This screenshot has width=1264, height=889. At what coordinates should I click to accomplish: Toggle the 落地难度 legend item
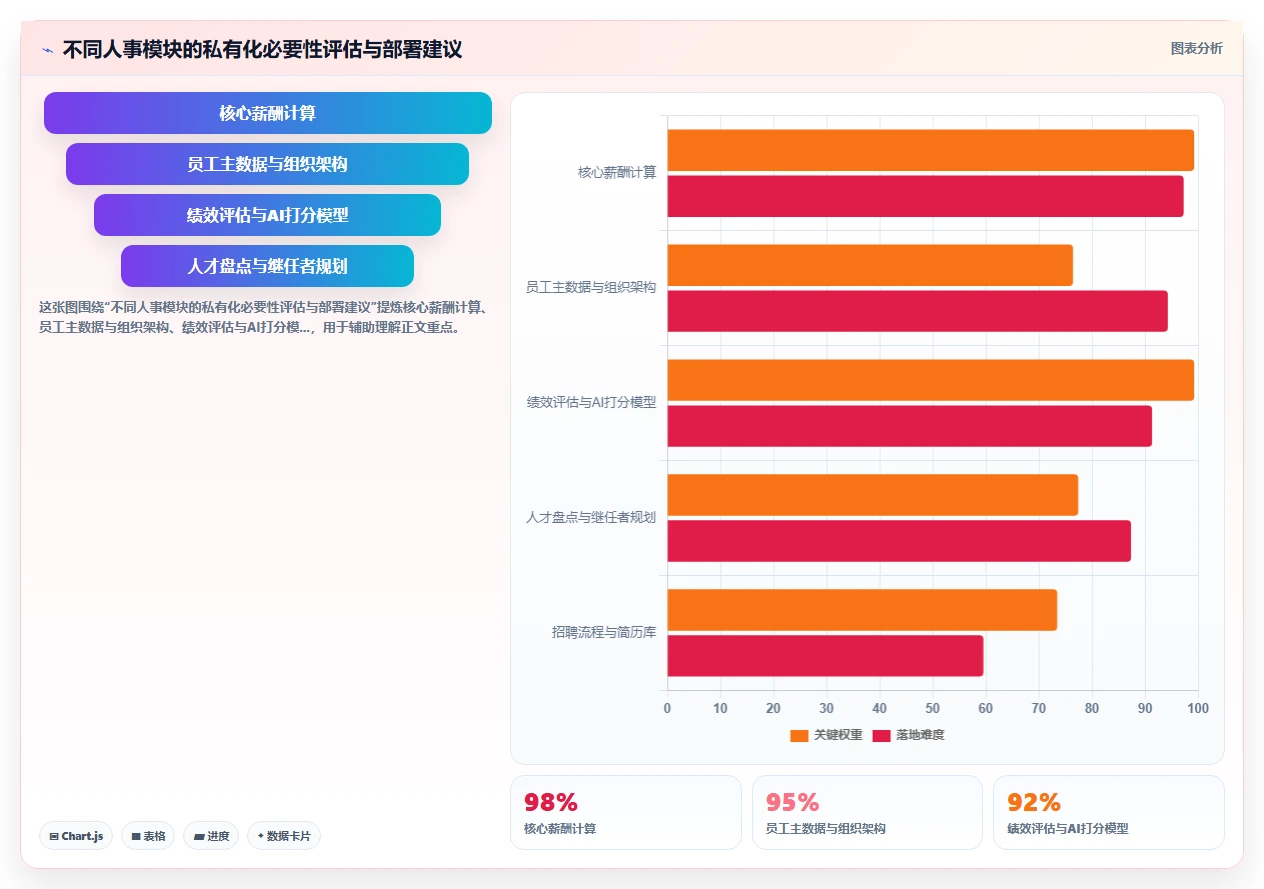908,735
